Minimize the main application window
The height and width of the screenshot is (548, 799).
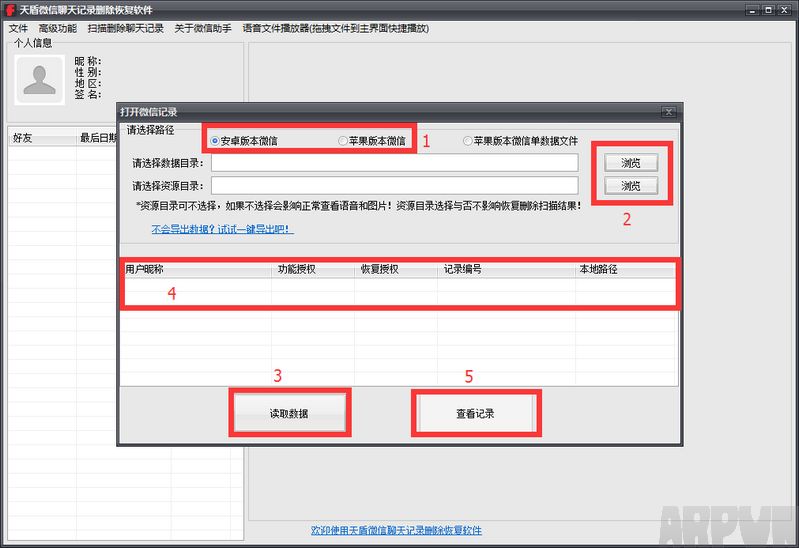coord(753,10)
